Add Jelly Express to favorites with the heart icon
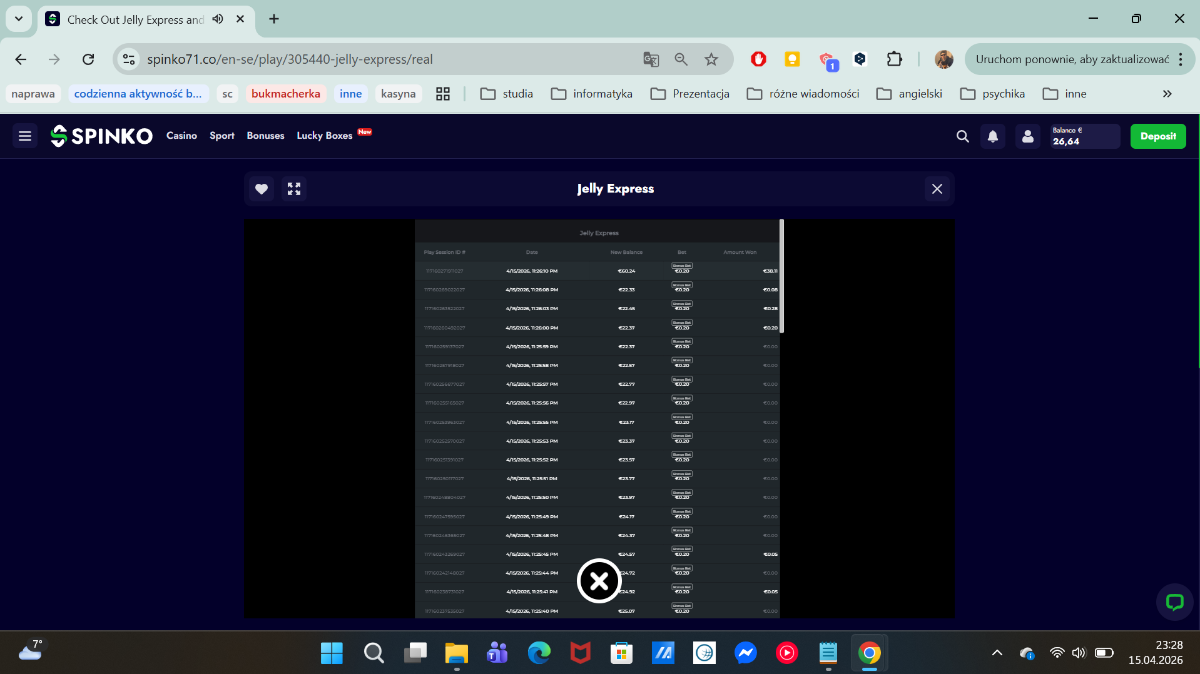1200x674 pixels. tap(261, 189)
